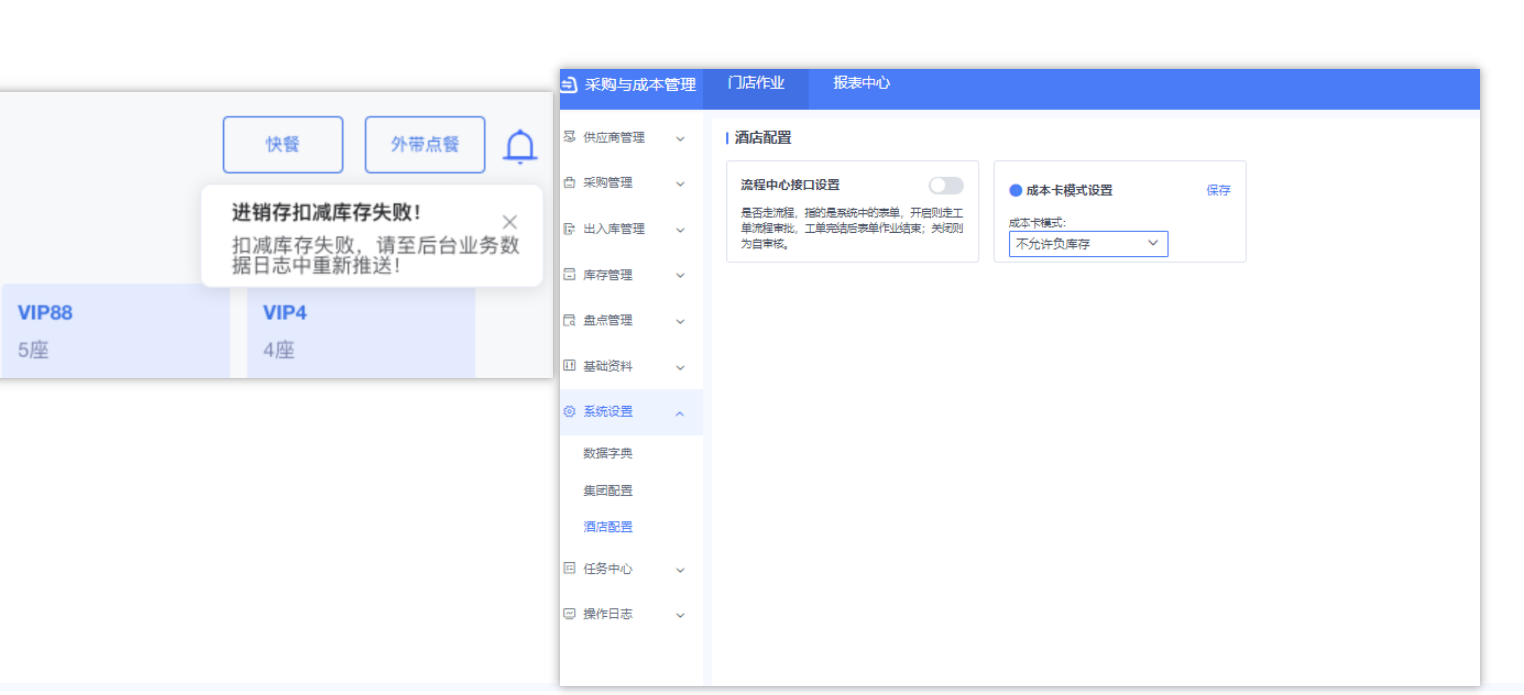The height and width of the screenshot is (695, 1524).
Task: Expand the 盘点管理 menu chevron
Action: 681,322
